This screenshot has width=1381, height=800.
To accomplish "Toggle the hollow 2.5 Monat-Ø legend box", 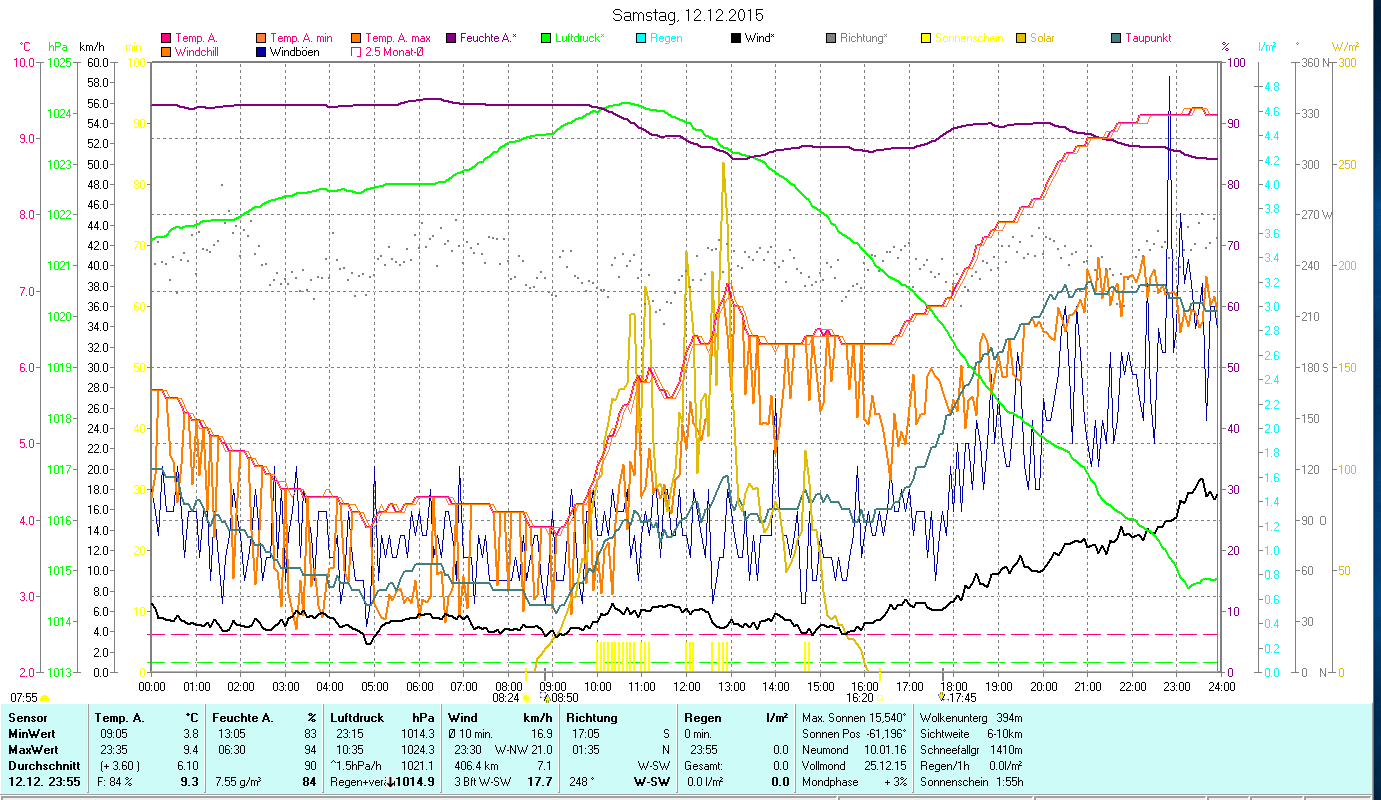I will click(356, 52).
